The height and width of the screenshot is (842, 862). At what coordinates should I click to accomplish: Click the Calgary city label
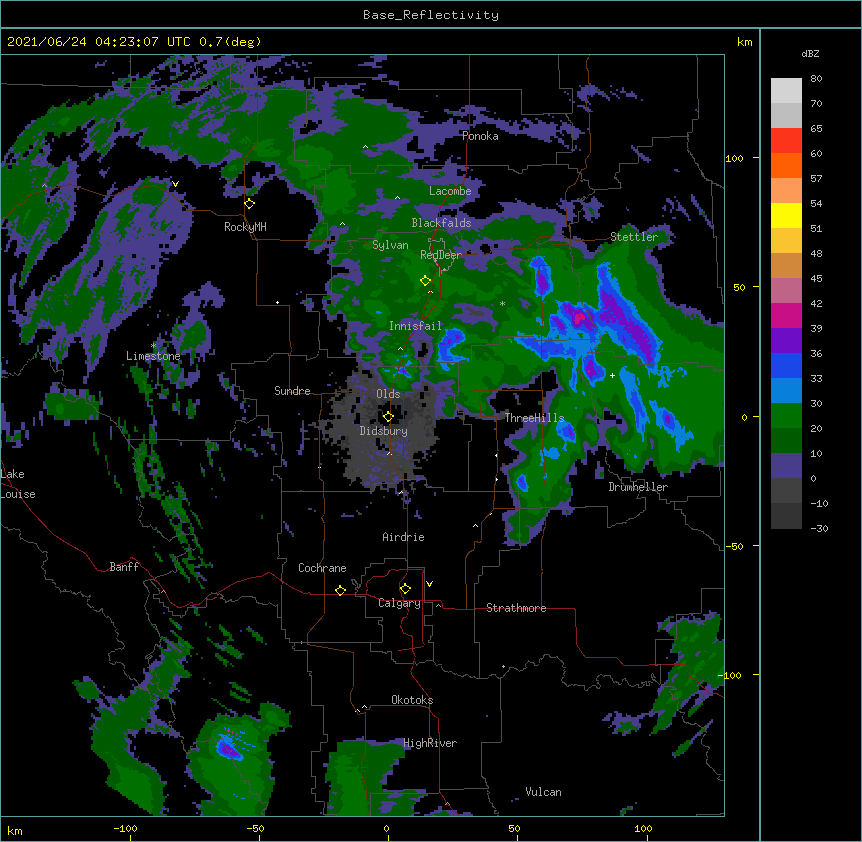[399, 603]
